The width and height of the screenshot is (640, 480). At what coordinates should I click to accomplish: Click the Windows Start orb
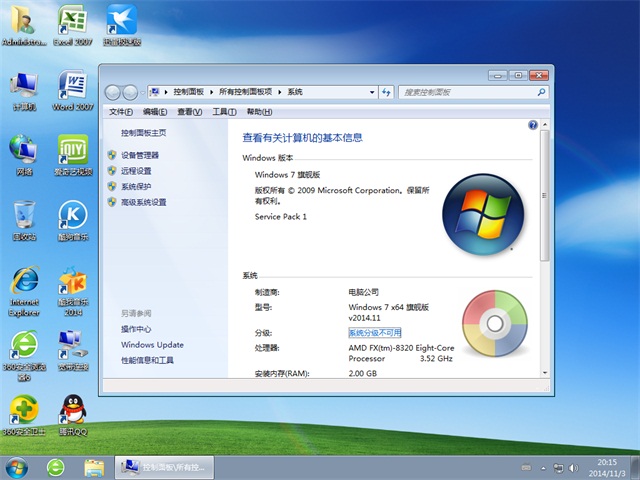(x=17, y=467)
